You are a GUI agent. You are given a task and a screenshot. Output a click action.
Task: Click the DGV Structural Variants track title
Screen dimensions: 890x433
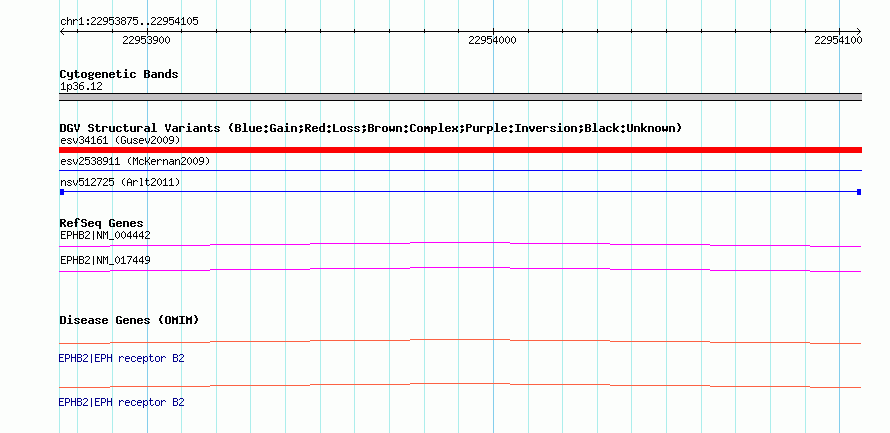pyautogui.click(x=371, y=128)
